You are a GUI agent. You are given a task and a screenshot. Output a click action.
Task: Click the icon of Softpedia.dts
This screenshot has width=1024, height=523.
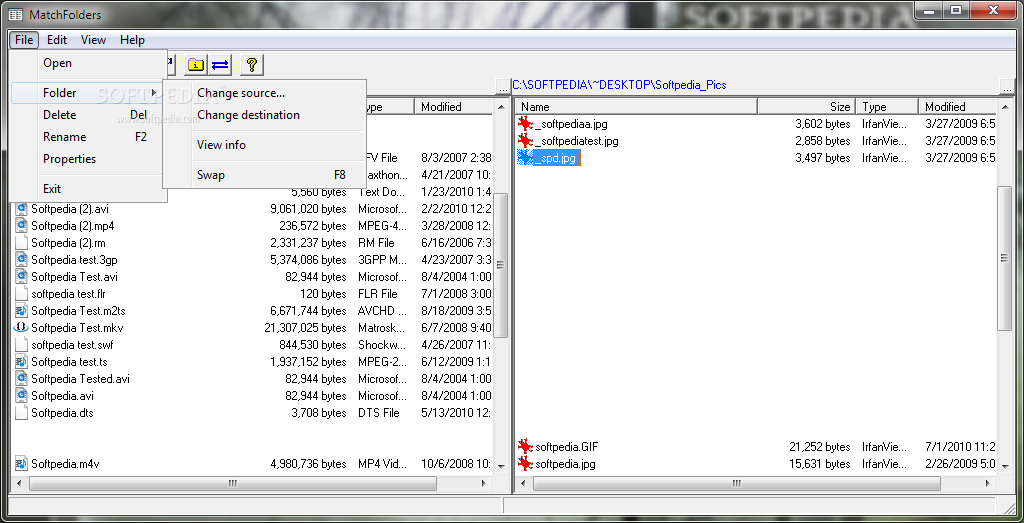(x=21, y=413)
